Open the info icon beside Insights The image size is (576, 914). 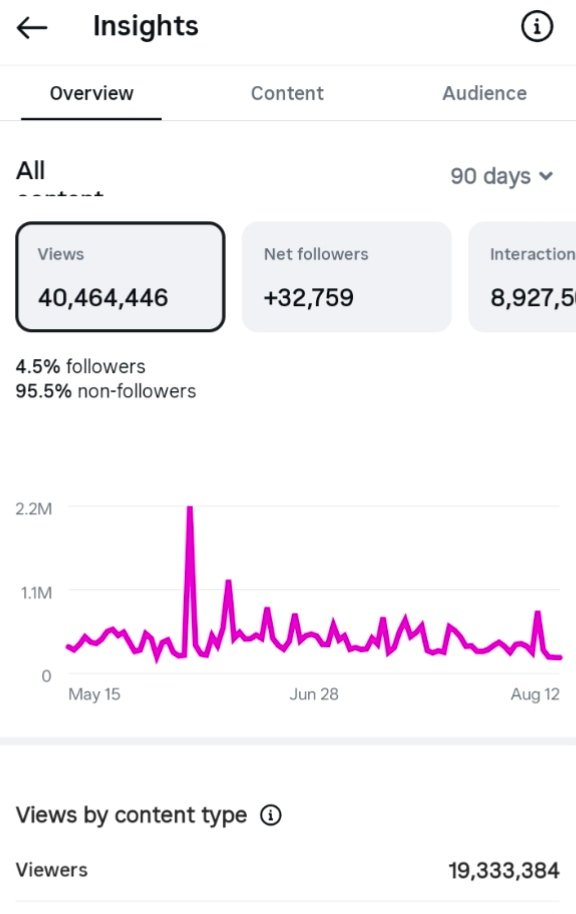pyautogui.click(x=536, y=26)
